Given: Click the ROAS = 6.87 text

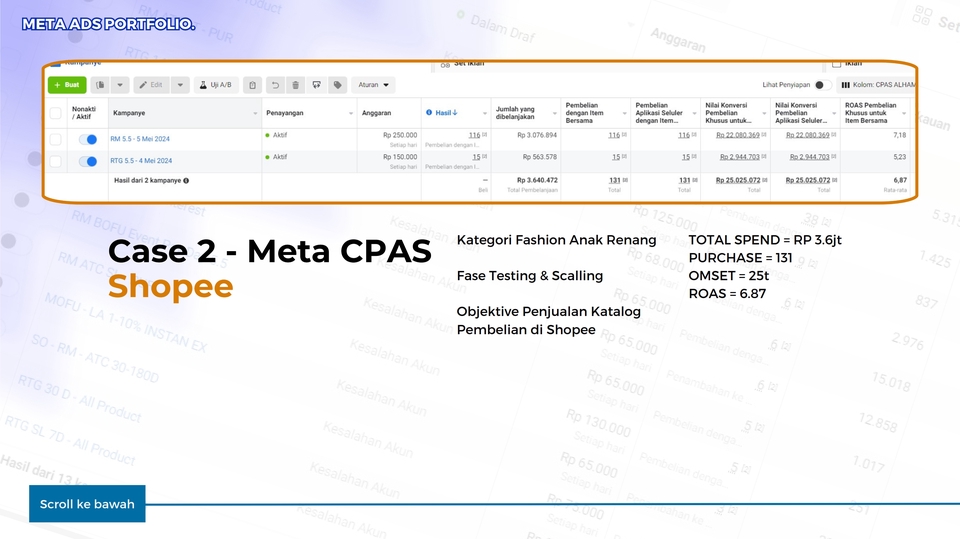Looking at the screenshot, I should (x=727, y=294).
